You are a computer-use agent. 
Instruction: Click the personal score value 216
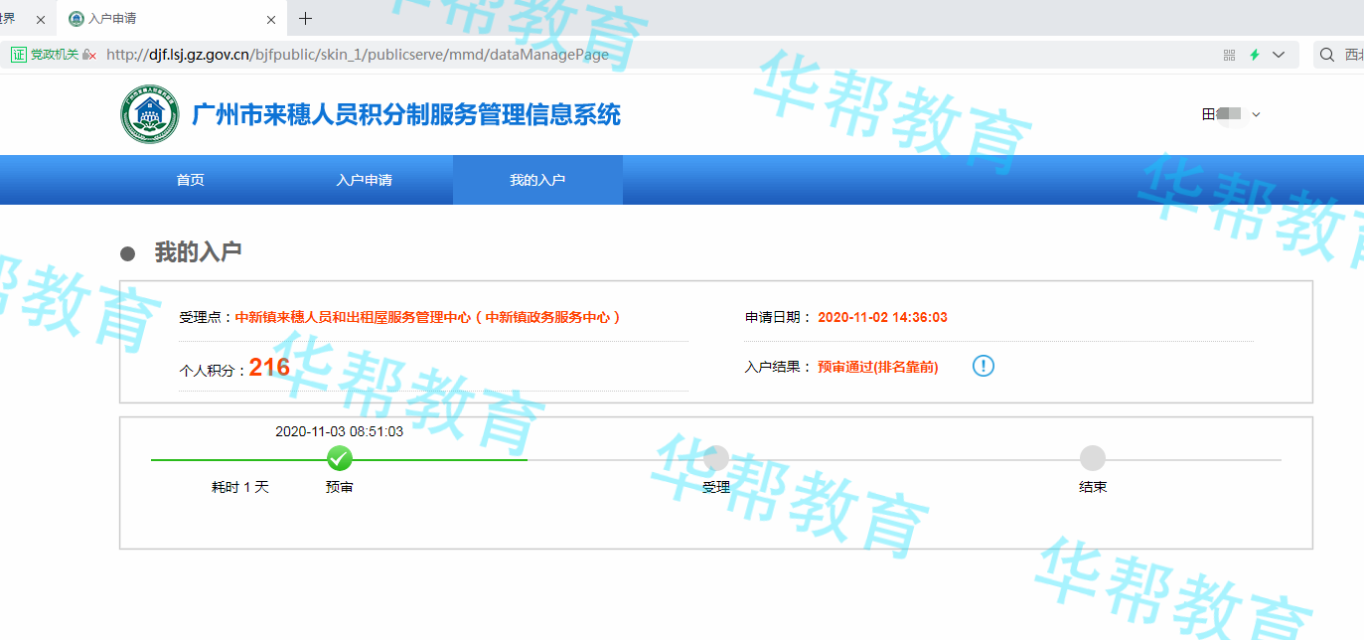pyautogui.click(x=270, y=368)
